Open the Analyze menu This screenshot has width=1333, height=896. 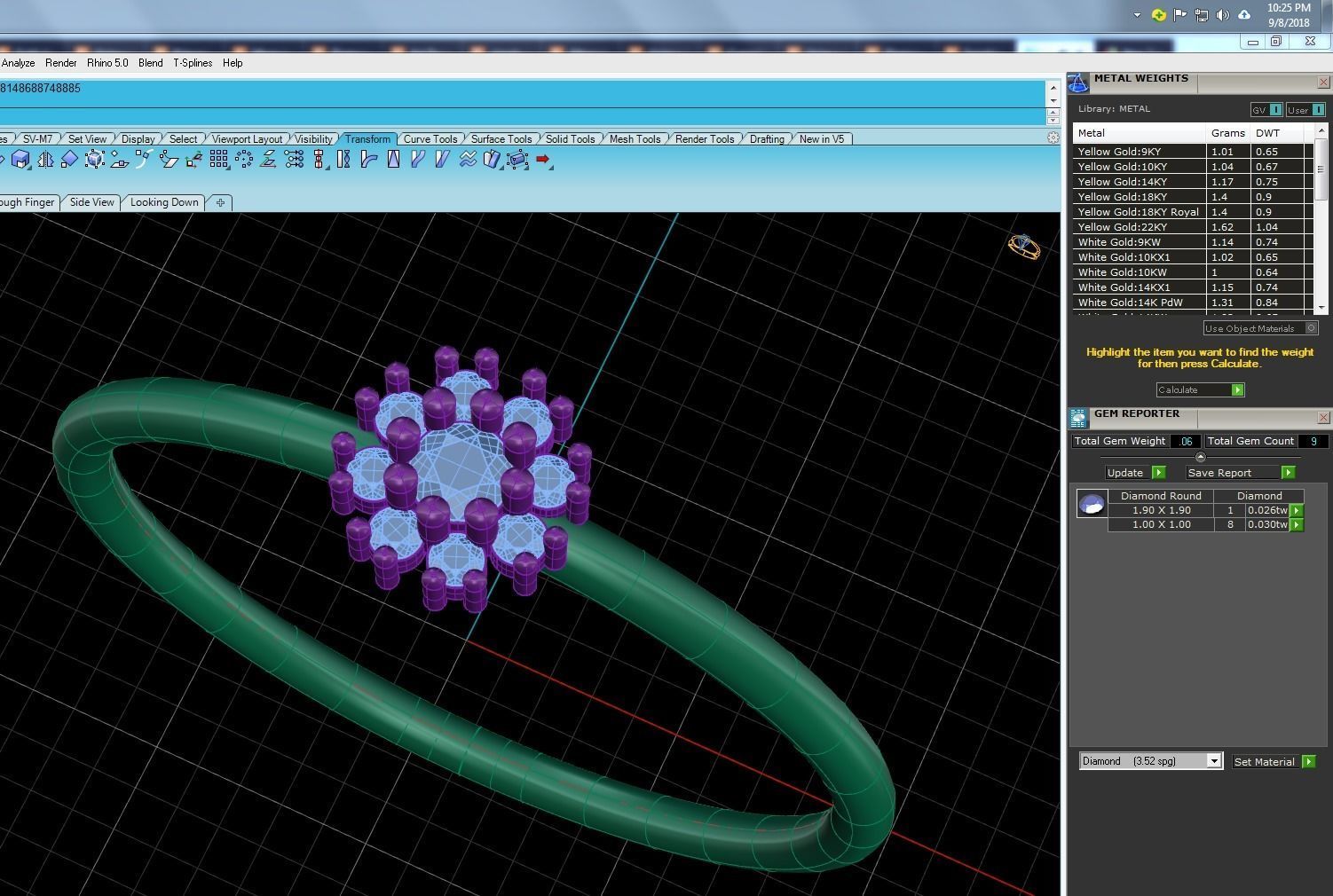(x=18, y=63)
